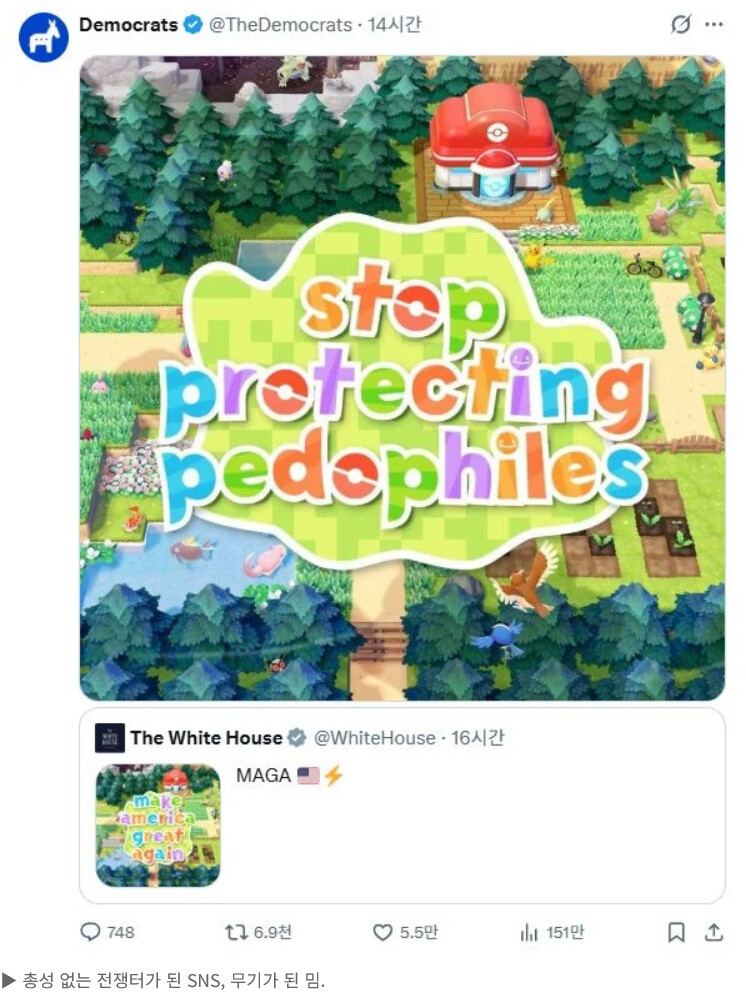Open the @WhiteHouse handle in quoted post
Screen dimensions: 746x1002
(x=374, y=738)
